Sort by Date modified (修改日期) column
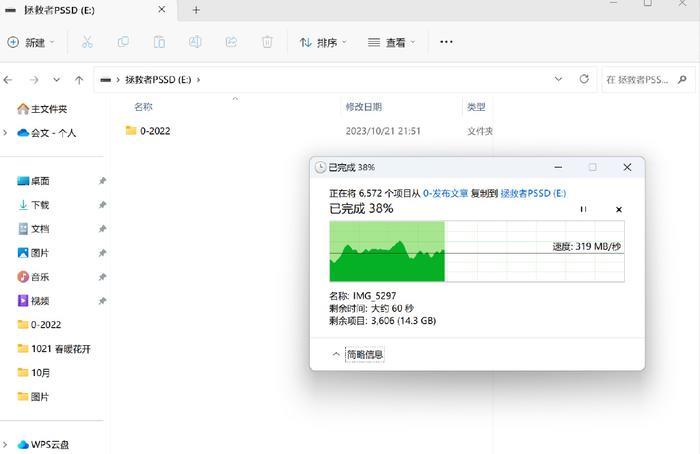 364,107
